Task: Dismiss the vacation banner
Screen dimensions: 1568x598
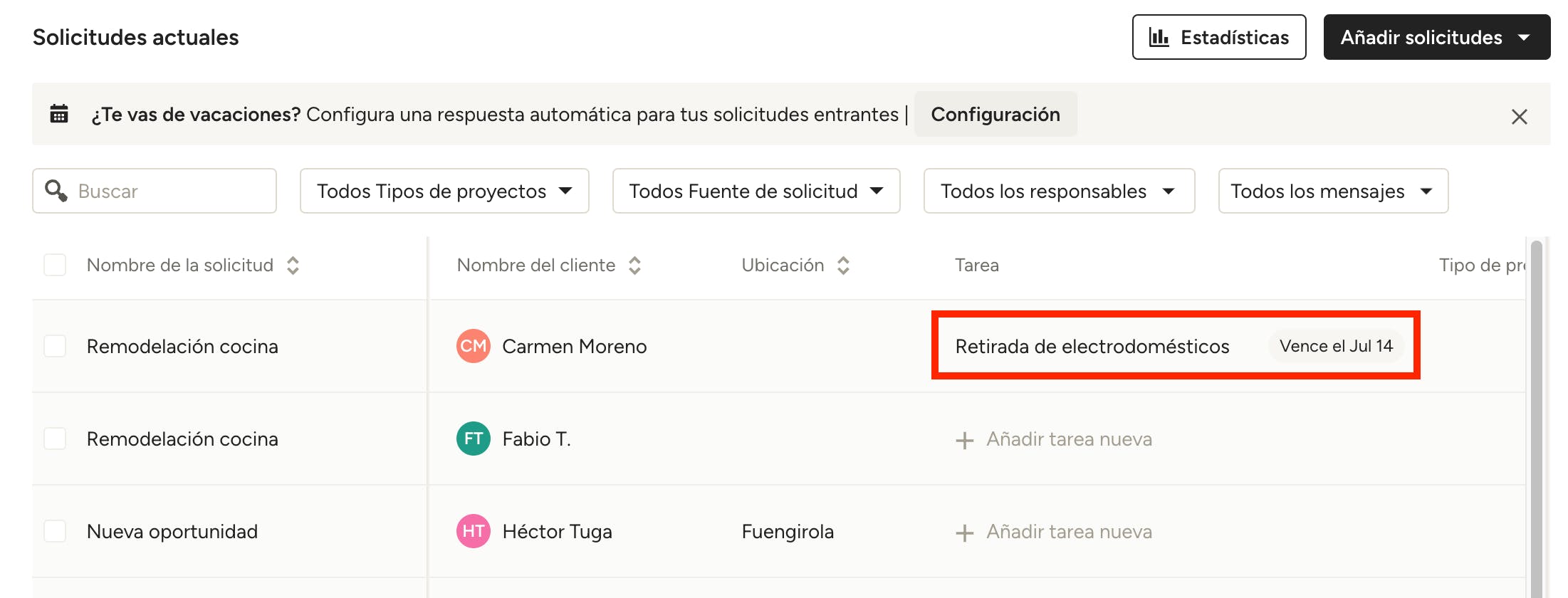Action: click(1519, 117)
